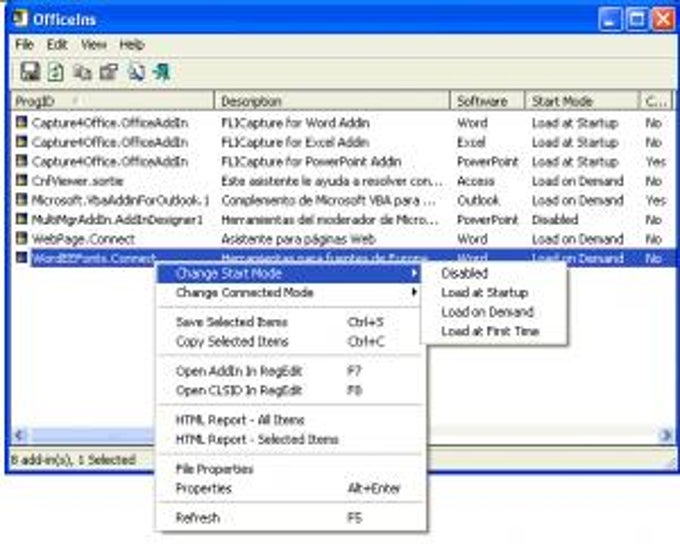Open the Help menu
This screenshot has width=680, height=544.
click(132, 44)
